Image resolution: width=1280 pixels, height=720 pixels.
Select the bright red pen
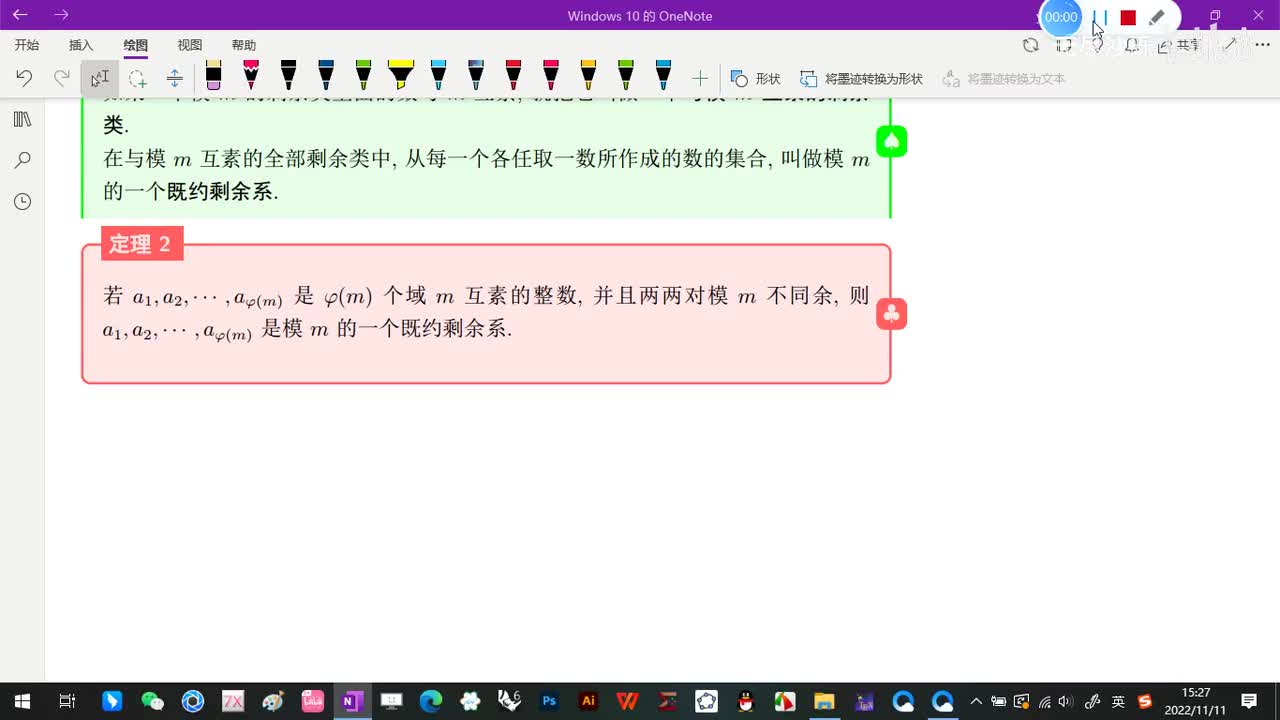(513, 77)
